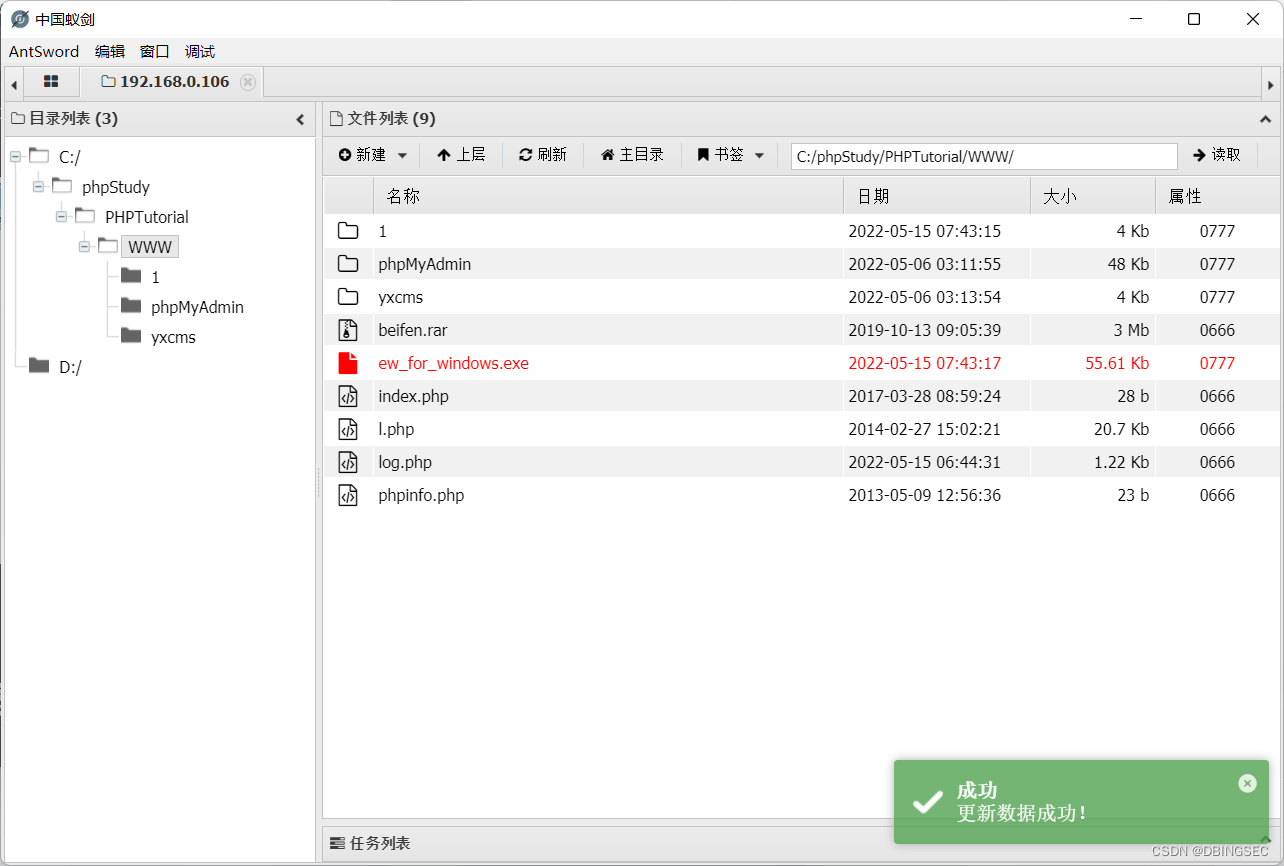Screen dimensions: 1284x866
Task: Select phpMyAdmin in directory tree
Action: [197, 307]
